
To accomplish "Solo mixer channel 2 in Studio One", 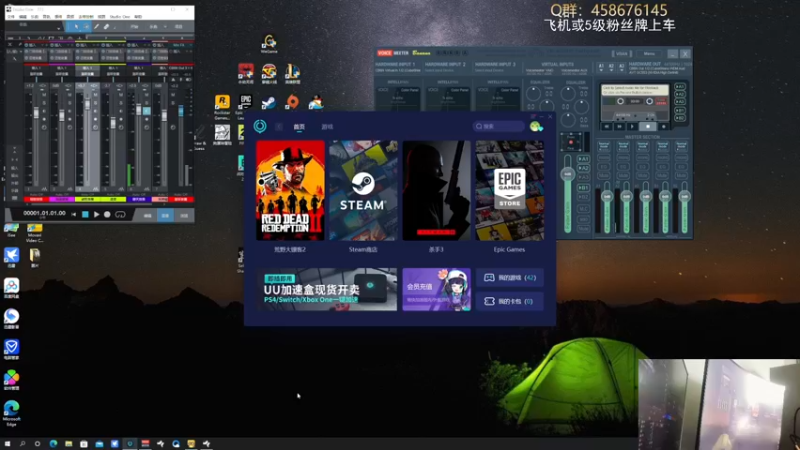I will (69, 103).
